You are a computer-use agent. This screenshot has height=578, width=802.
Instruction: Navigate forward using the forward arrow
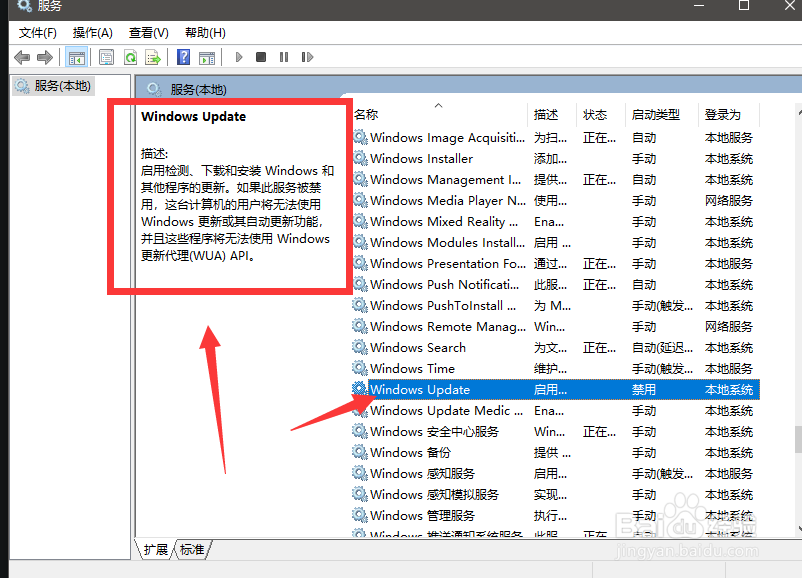tap(43, 57)
